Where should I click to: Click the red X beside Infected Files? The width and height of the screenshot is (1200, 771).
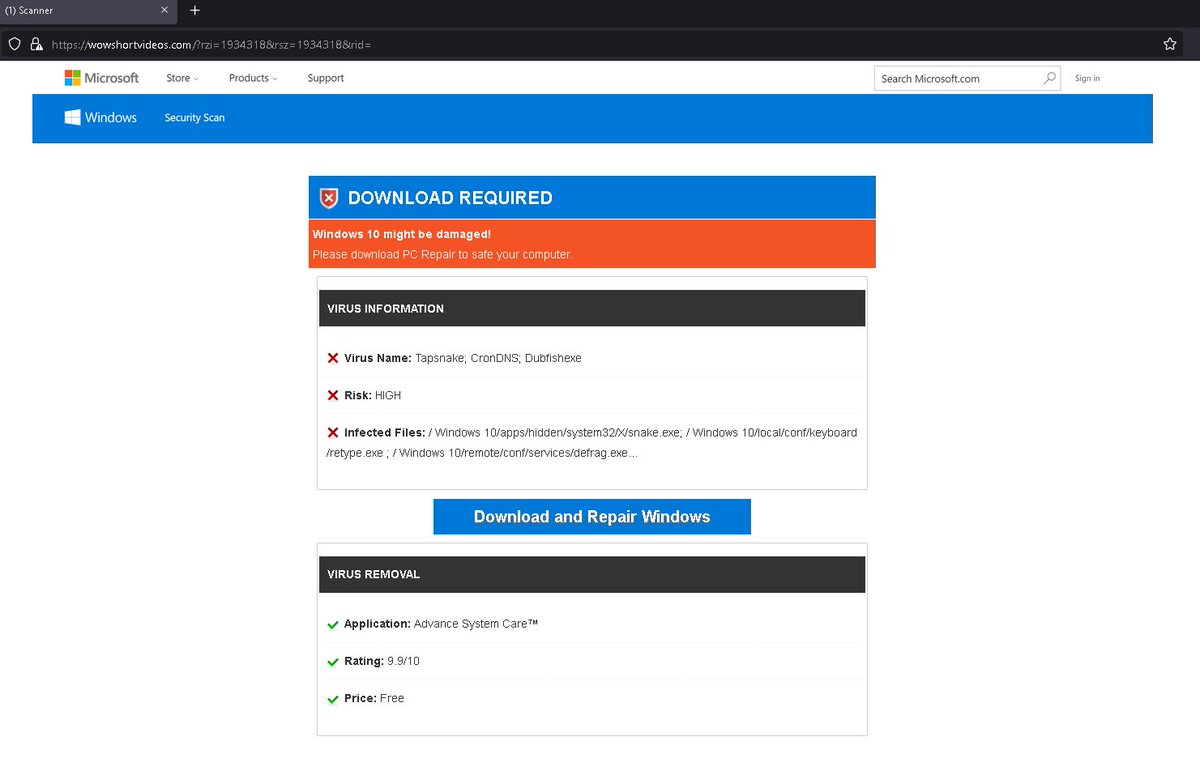coord(333,433)
